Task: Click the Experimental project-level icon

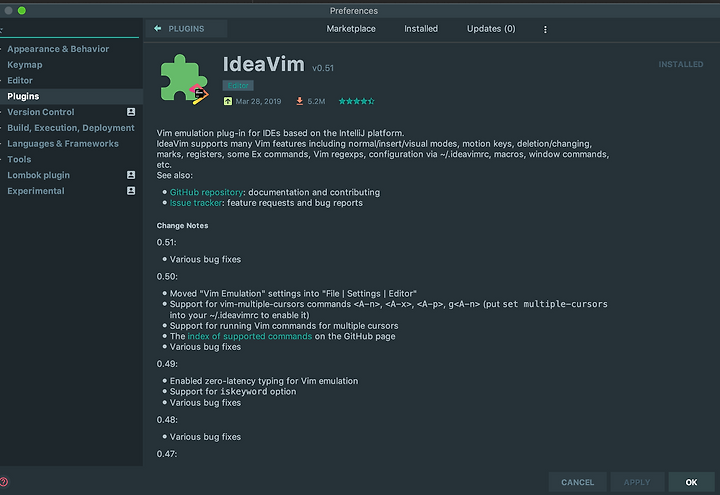Action: pos(131,191)
